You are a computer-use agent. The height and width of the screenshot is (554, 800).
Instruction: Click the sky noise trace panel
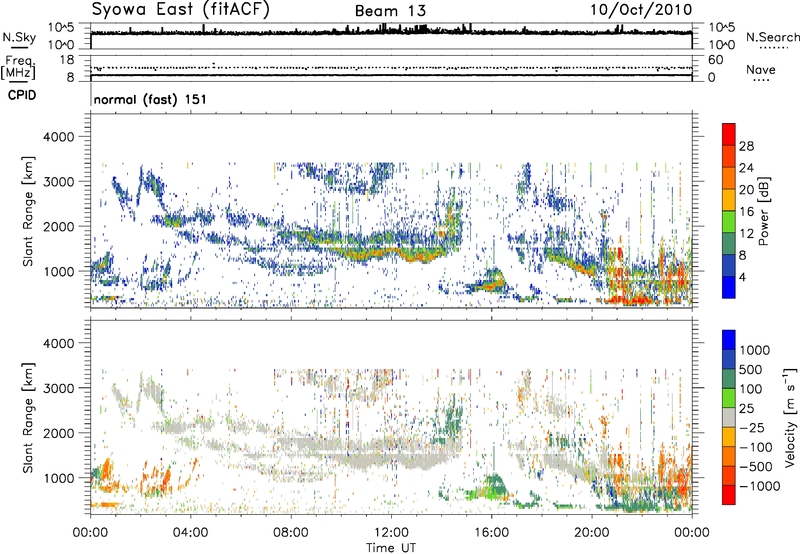coord(391,36)
